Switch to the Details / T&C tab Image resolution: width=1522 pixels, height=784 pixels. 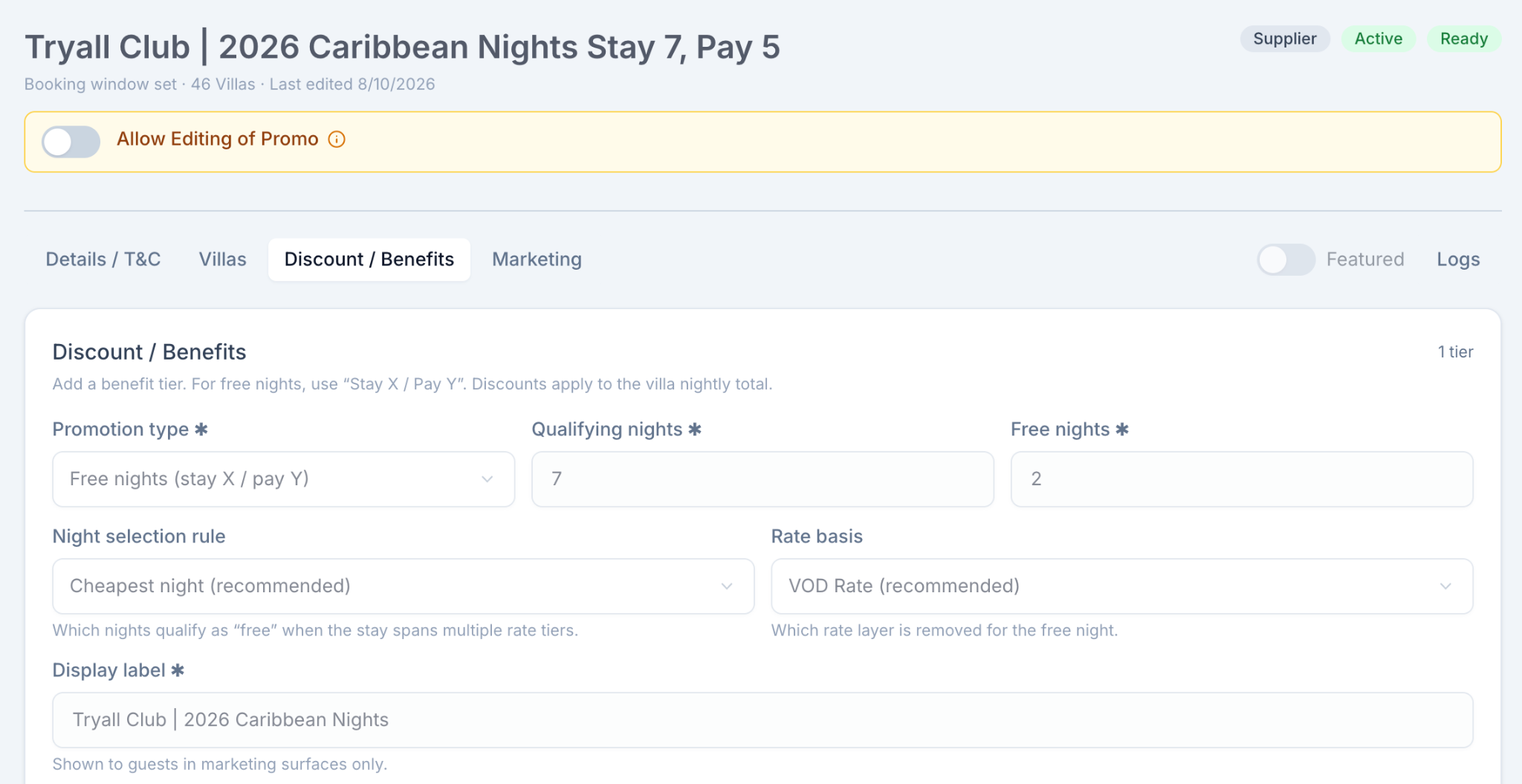[x=103, y=259]
